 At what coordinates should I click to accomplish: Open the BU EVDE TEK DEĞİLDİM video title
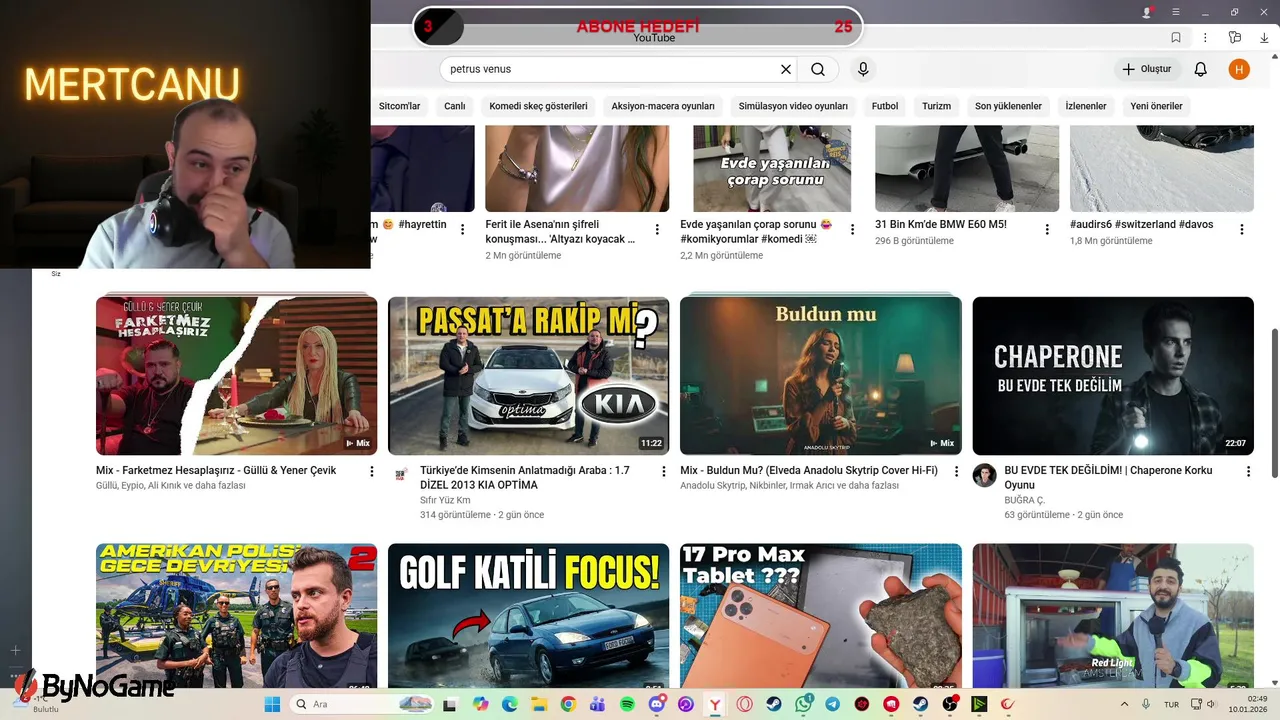1108,477
